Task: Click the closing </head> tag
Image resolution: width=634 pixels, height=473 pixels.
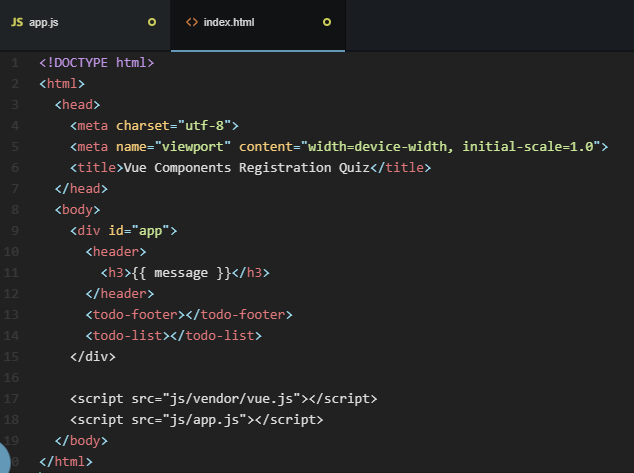Action: click(x=81, y=189)
